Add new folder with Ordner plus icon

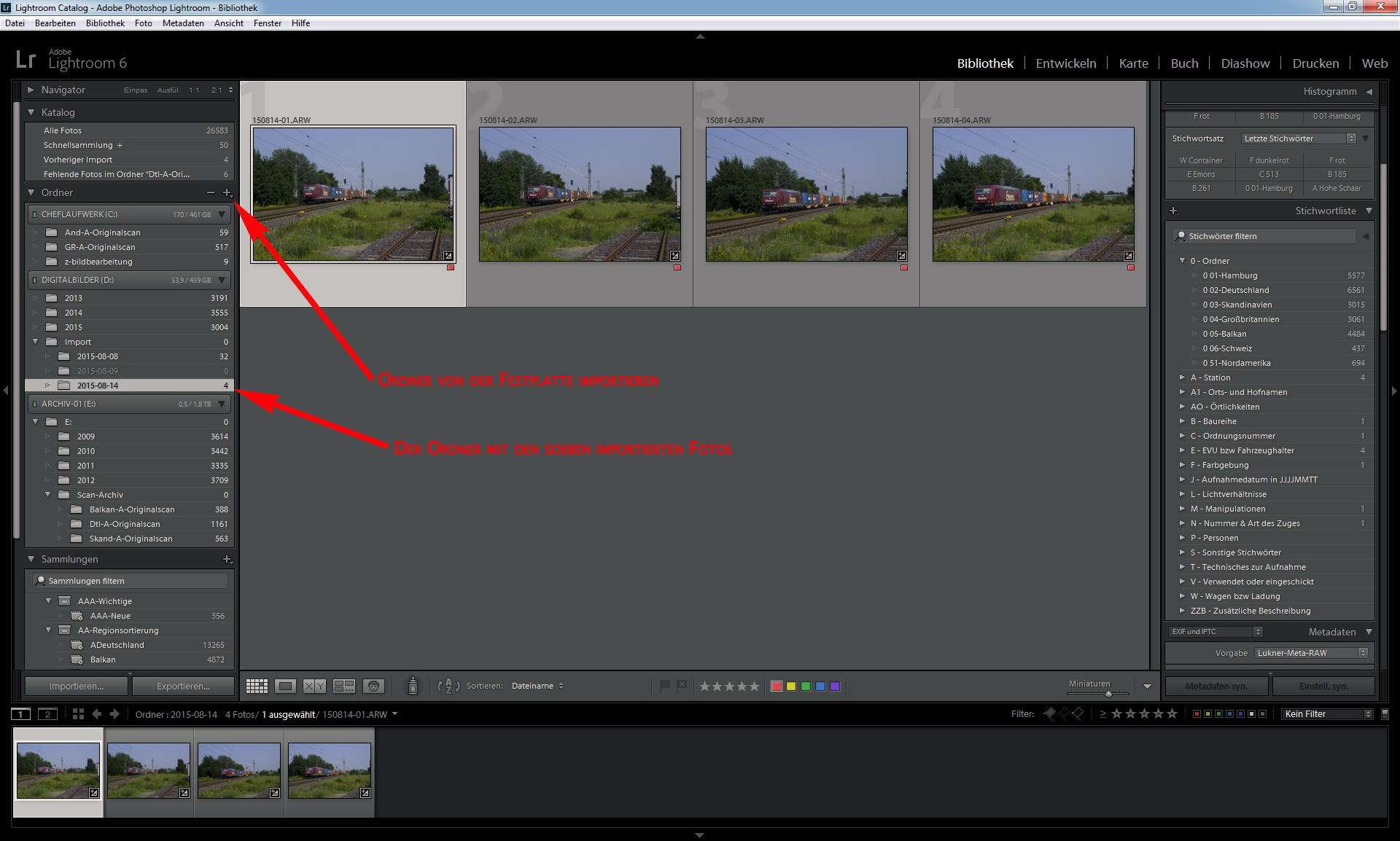[x=227, y=192]
